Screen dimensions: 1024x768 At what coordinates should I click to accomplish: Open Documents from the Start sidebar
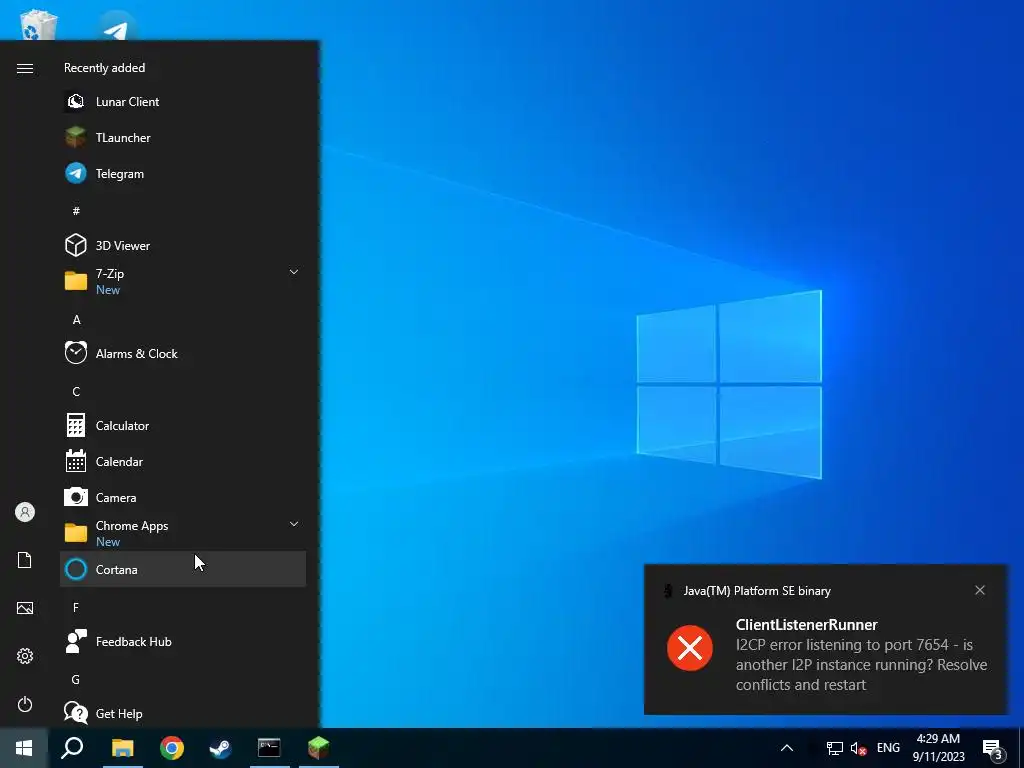point(25,560)
